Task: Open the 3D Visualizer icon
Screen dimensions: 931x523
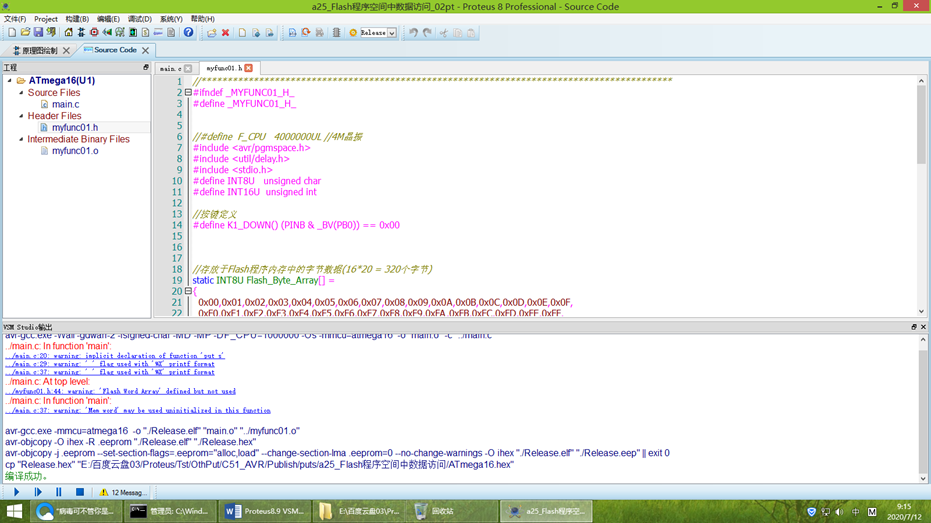Action: point(107,33)
